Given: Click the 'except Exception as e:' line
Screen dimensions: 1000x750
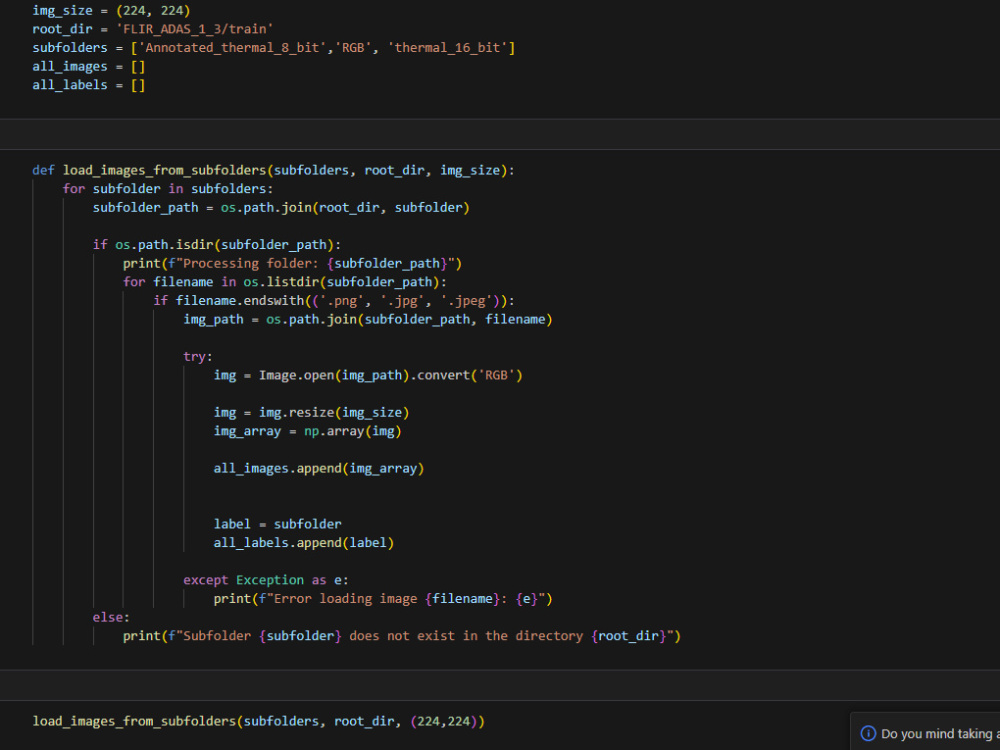Looking at the screenshot, I should pyautogui.click(x=266, y=580).
